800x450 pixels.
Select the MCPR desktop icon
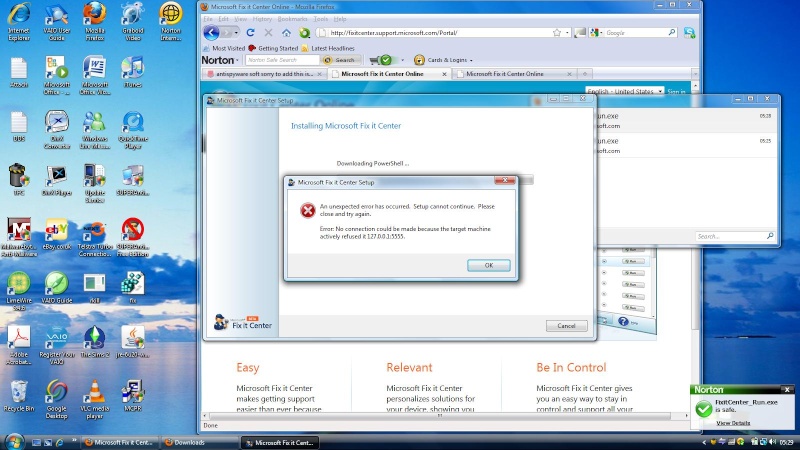click(133, 396)
